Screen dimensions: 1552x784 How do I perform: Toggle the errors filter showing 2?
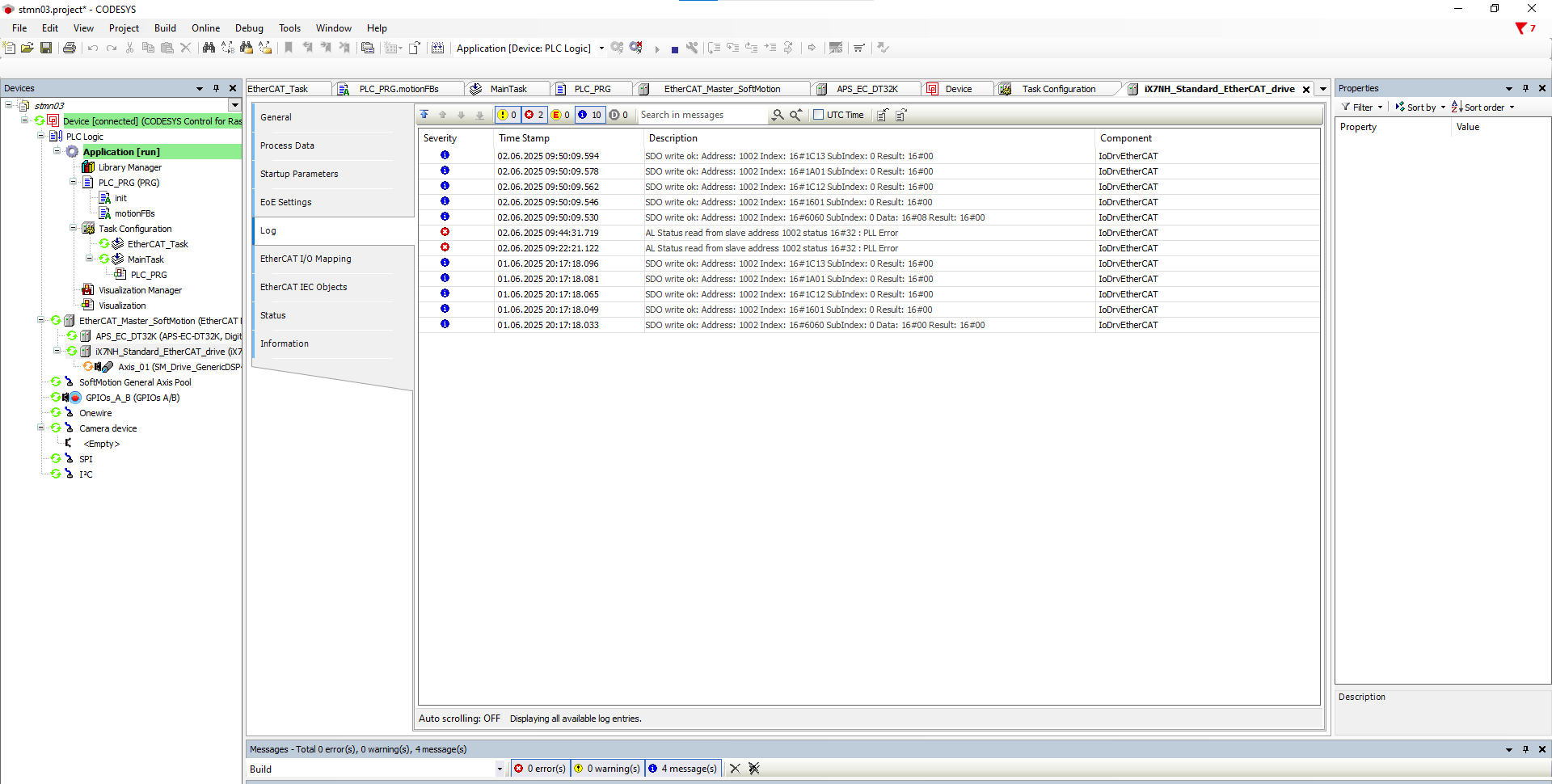pyautogui.click(x=533, y=115)
